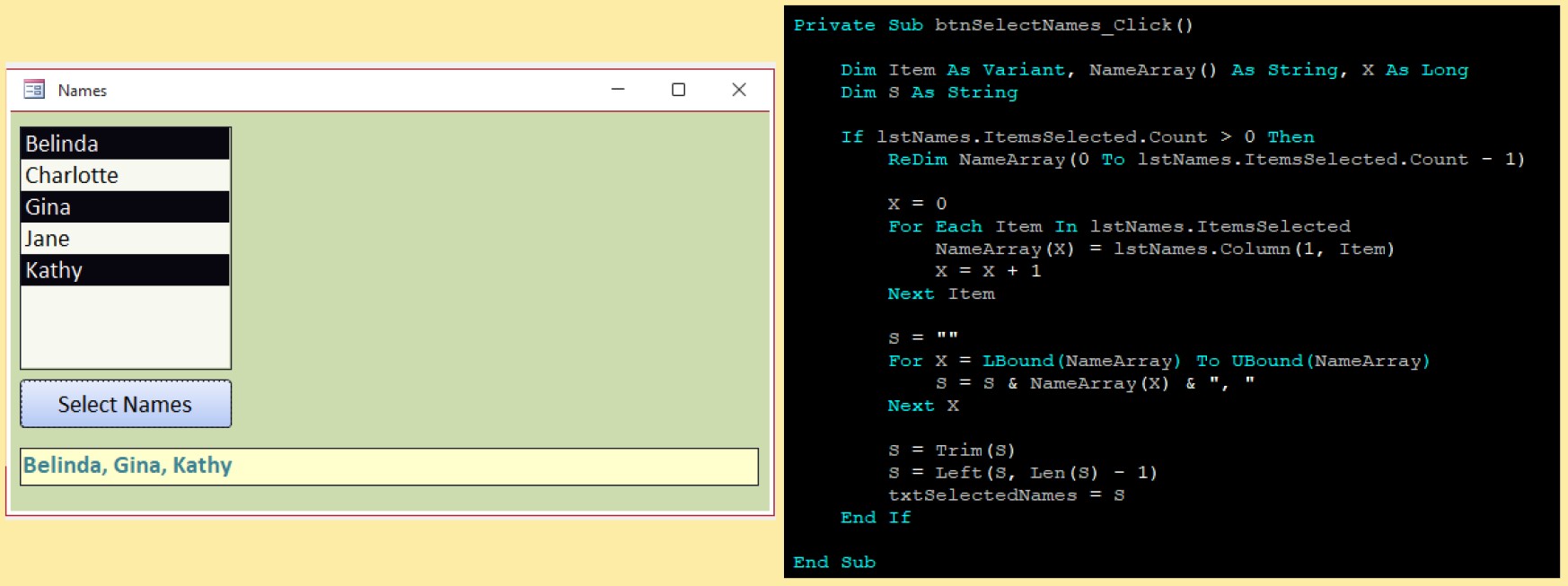Click the empty area below Kathy in list

point(124,326)
